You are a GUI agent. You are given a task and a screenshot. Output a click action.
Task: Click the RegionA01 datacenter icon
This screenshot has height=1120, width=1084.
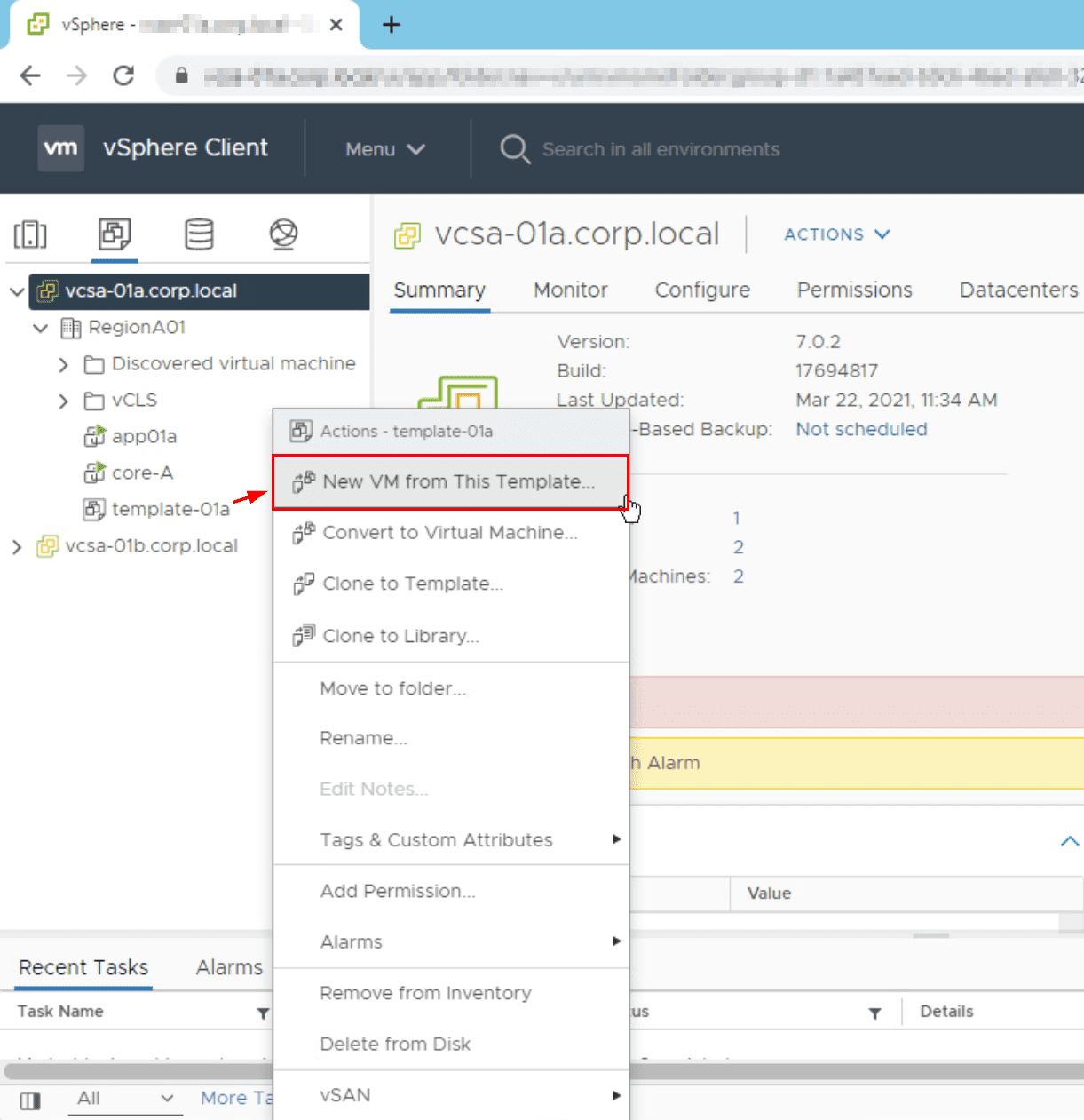pos(71,328)
